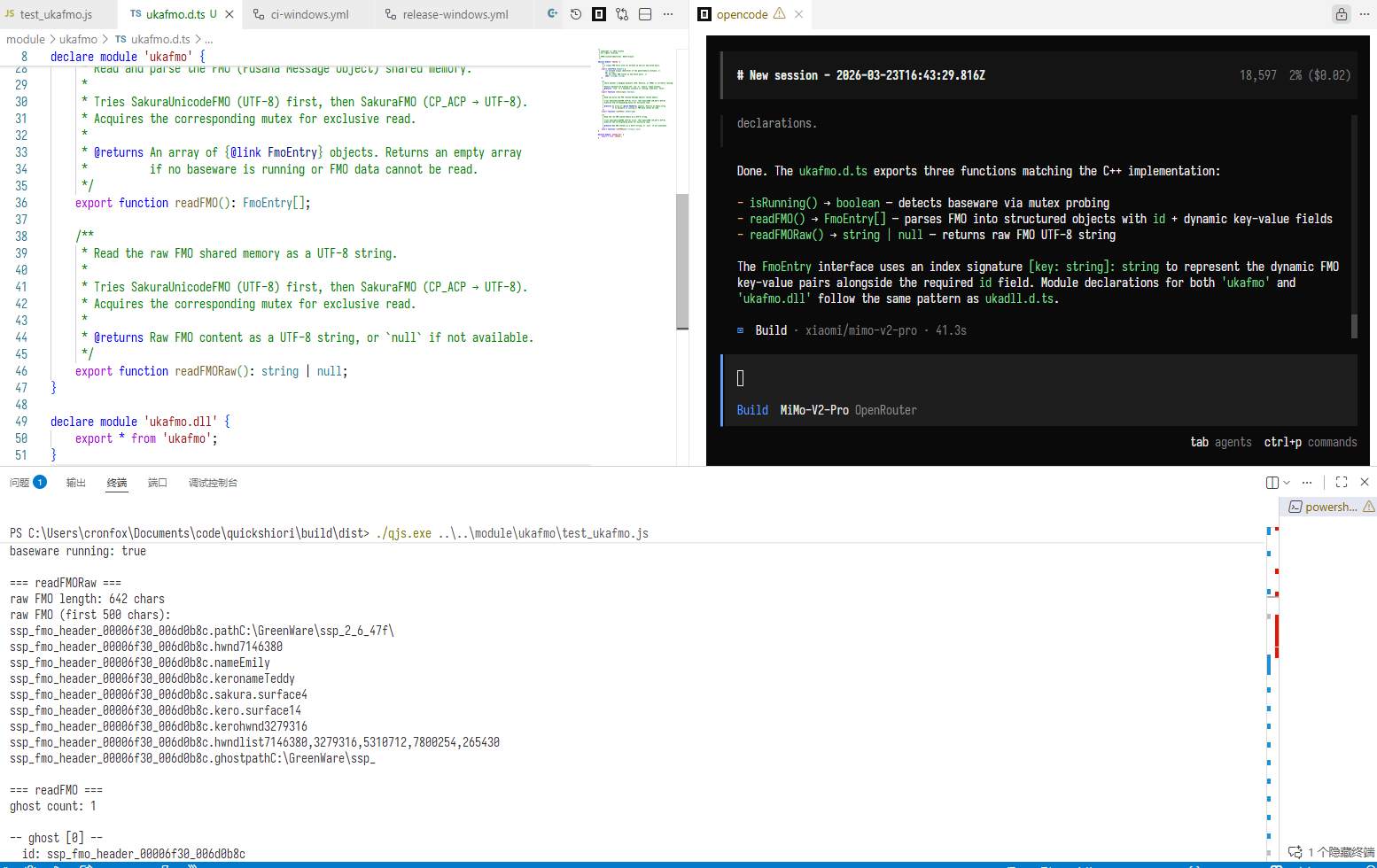Click the leftmost editor toolbar icon beside release-windows.yml
Screen dimensions: 1377x868
click(x=553, y=14)
